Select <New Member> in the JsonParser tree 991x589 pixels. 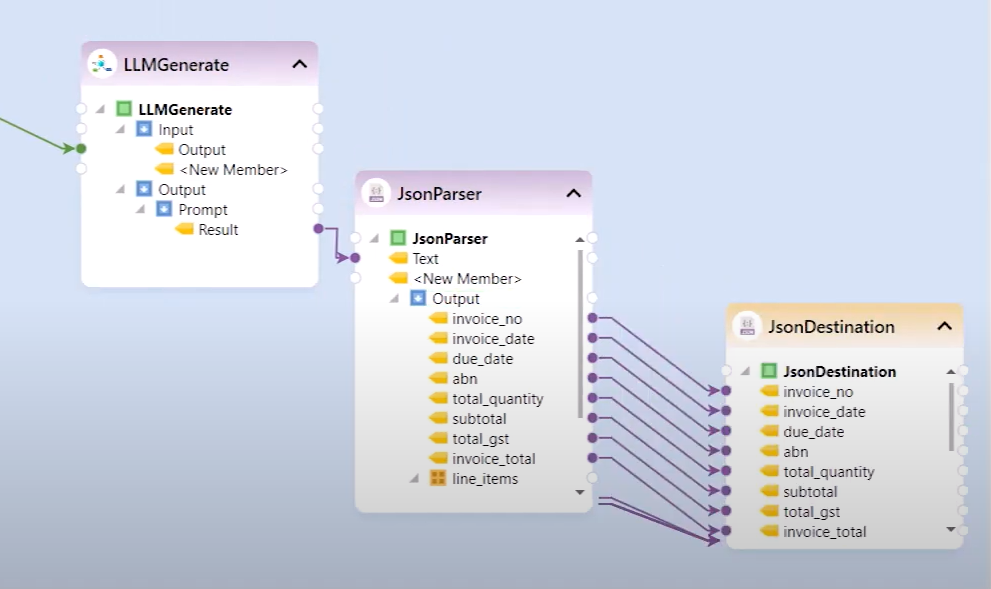pyautogui.click(x=467, y=278)
